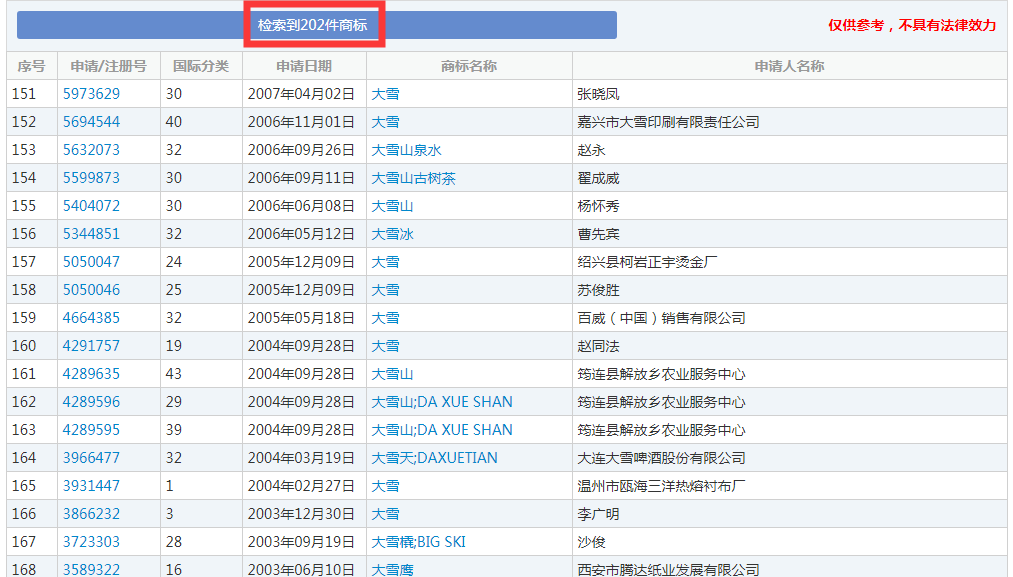Select the 大雪冰 trademark name

pyautogui.click(x=394, y=233)
